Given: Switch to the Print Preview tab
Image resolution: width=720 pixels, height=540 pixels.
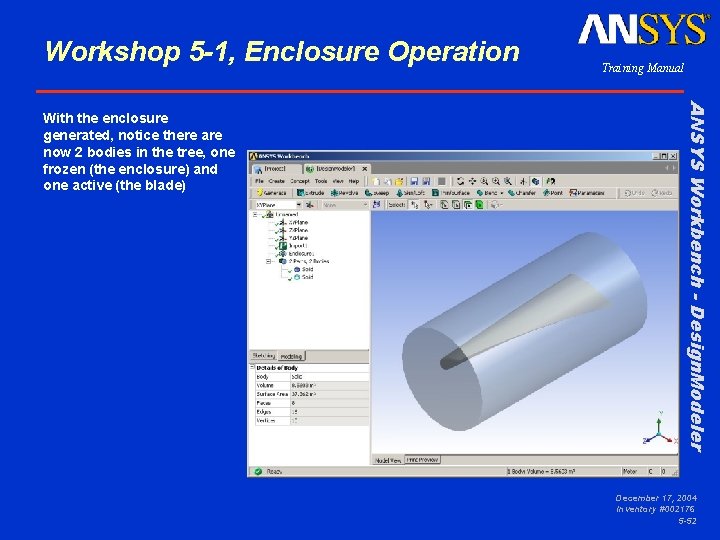Looking at the screenshot, I should pos(422,460).
